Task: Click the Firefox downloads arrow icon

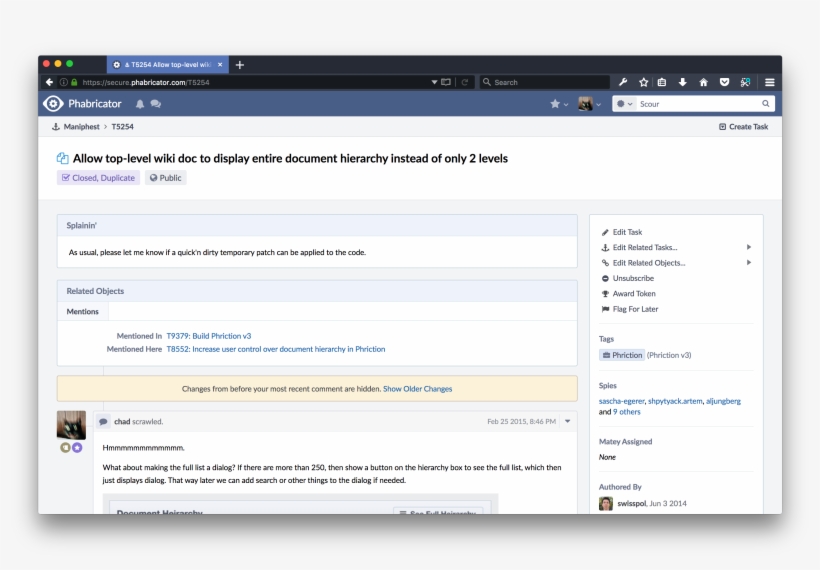Action: coord(683,82)
